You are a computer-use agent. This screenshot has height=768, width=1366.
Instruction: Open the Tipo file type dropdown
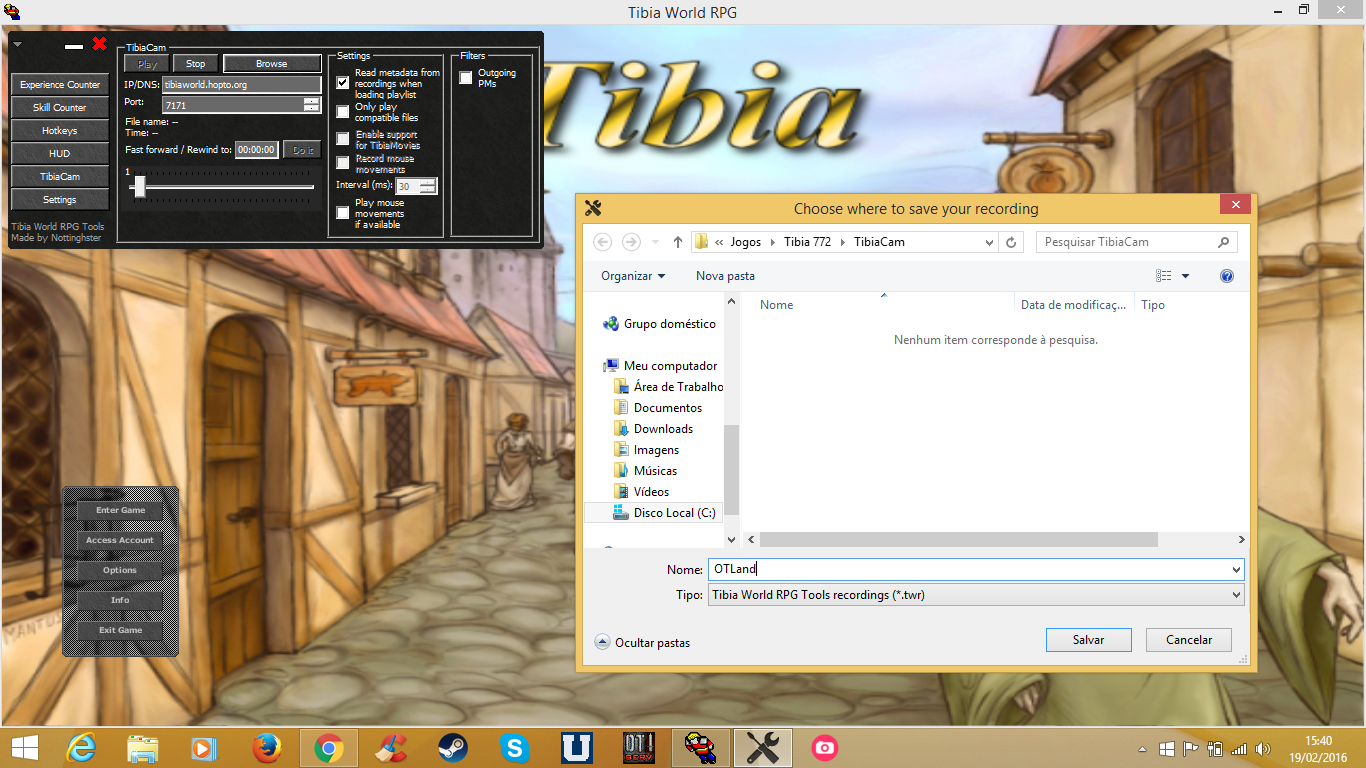(x=1235, y=595)
